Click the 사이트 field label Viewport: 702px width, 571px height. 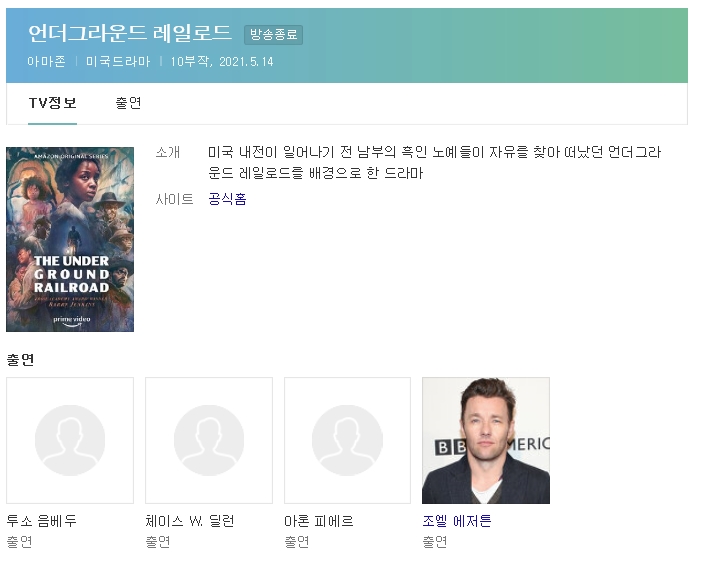pyautogui.click(x=174, y=199)
